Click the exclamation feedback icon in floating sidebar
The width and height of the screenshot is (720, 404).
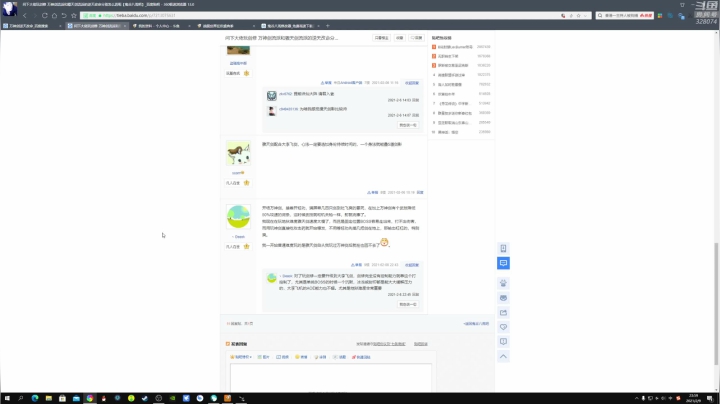(x=503, y=342)
